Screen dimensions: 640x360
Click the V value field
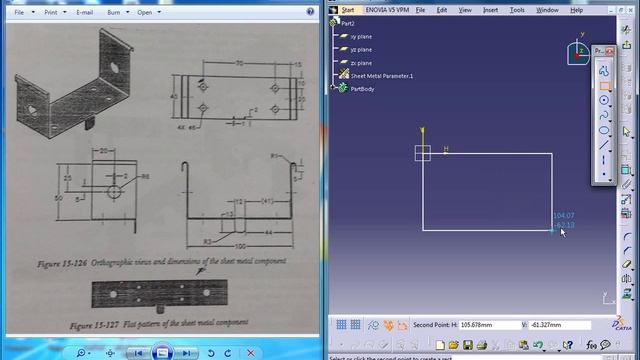[560, 325]
